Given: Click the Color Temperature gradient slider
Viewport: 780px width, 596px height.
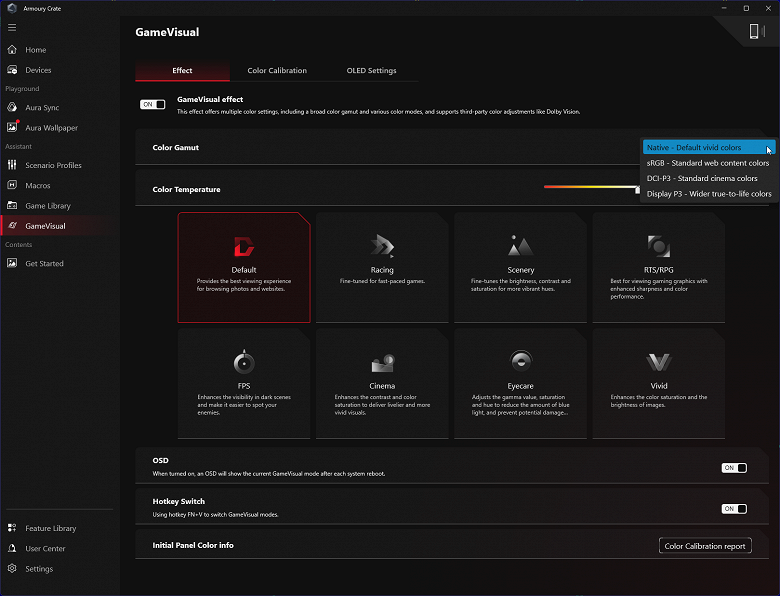Looking at the screenshot, I should (x=590, y=187).
